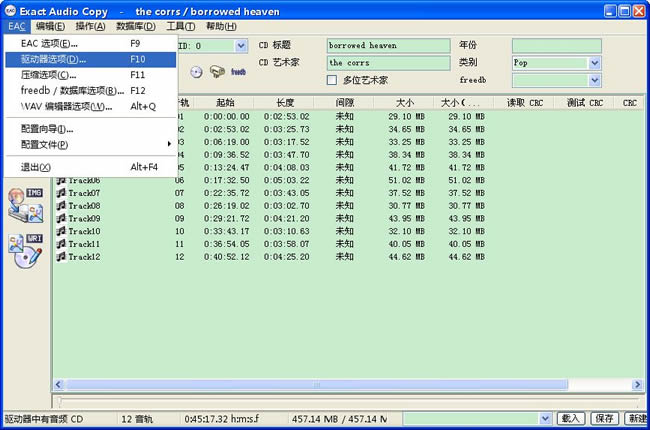Click status bar text 12 音轨
650x430 pixels.
(137, 419)
